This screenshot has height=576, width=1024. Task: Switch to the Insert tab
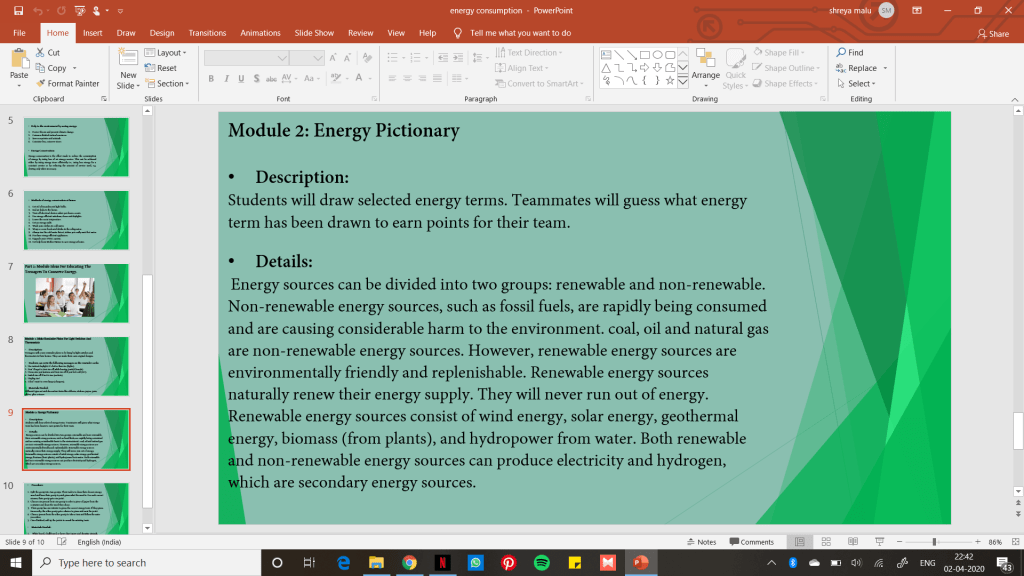92,33
